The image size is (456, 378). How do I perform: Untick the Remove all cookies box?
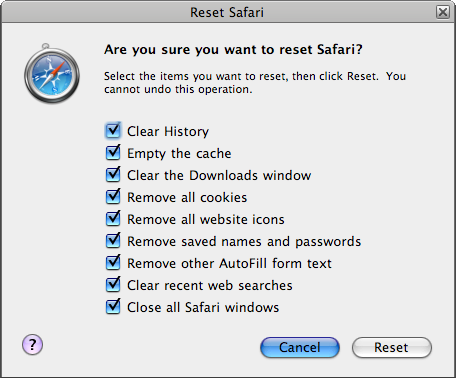[x=113, y=197]
